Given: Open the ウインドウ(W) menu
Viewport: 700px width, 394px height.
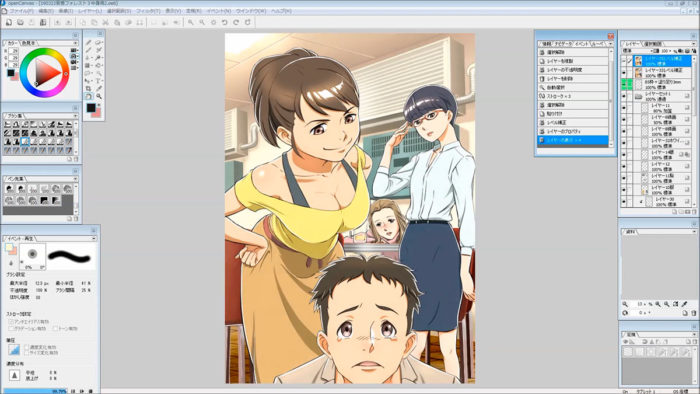Looking at the screenshot, I should (250, 11).
